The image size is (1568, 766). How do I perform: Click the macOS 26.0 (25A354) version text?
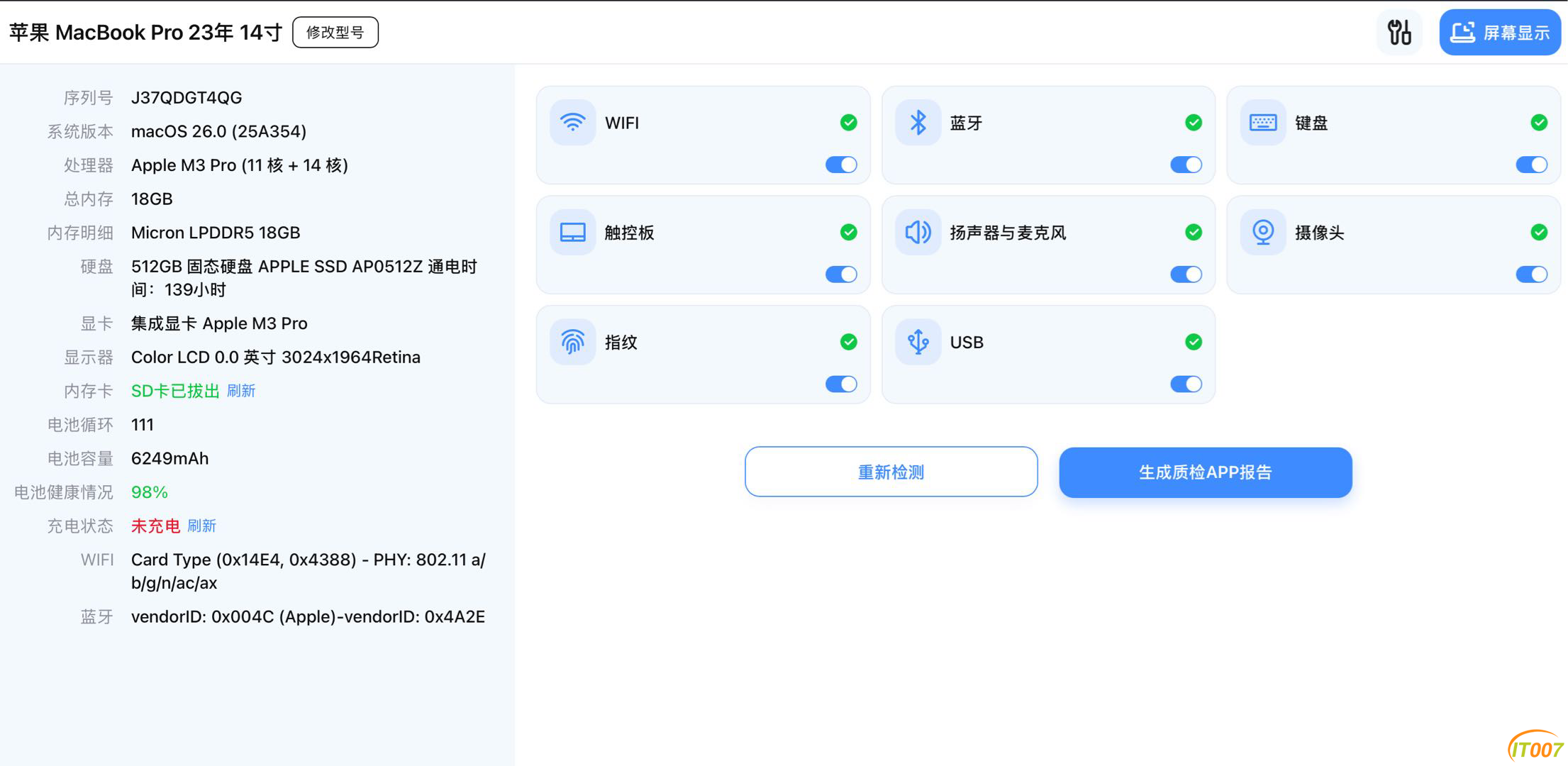coord(219,131)
